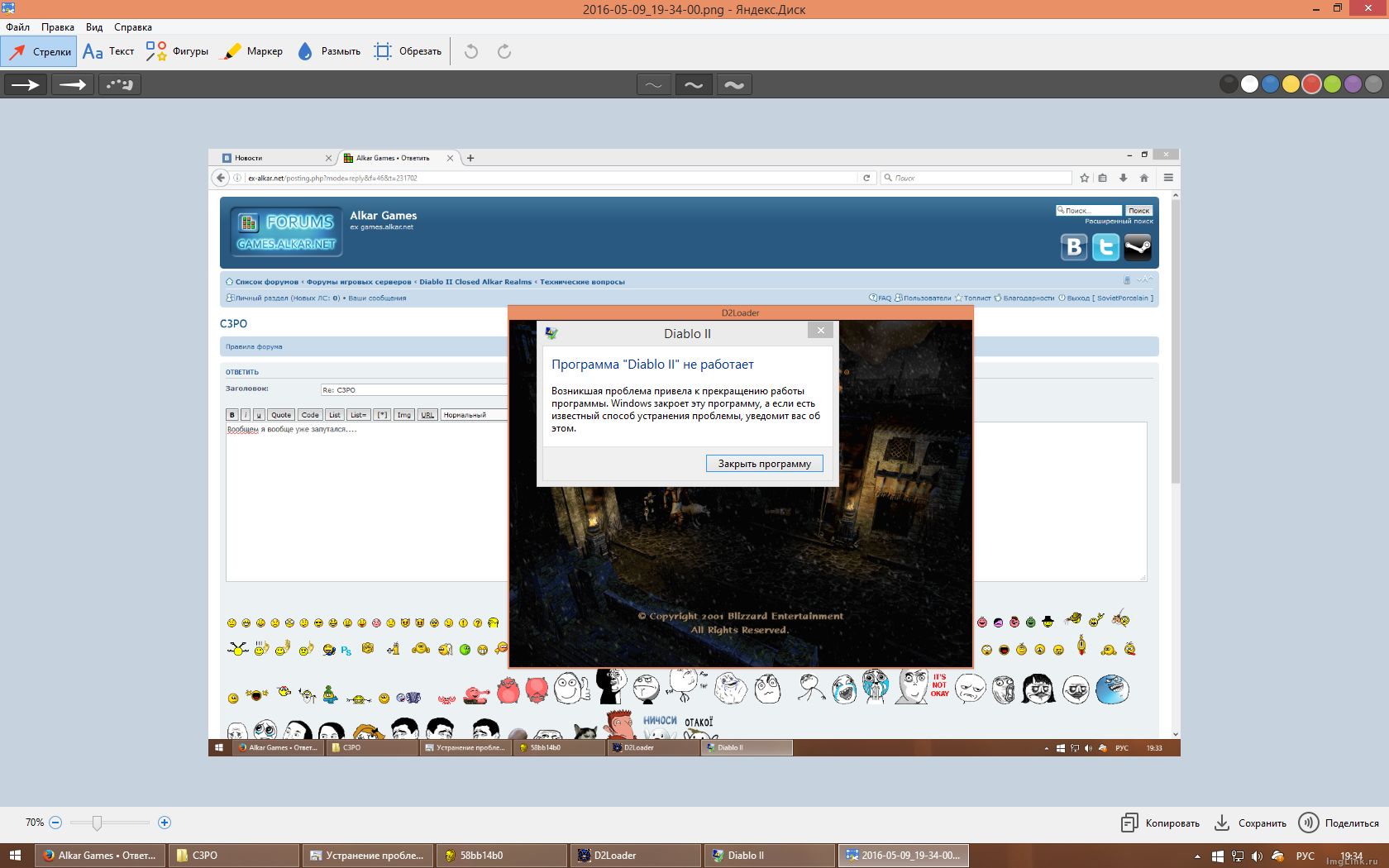Open the Справка menu

(x=133, y=27)
